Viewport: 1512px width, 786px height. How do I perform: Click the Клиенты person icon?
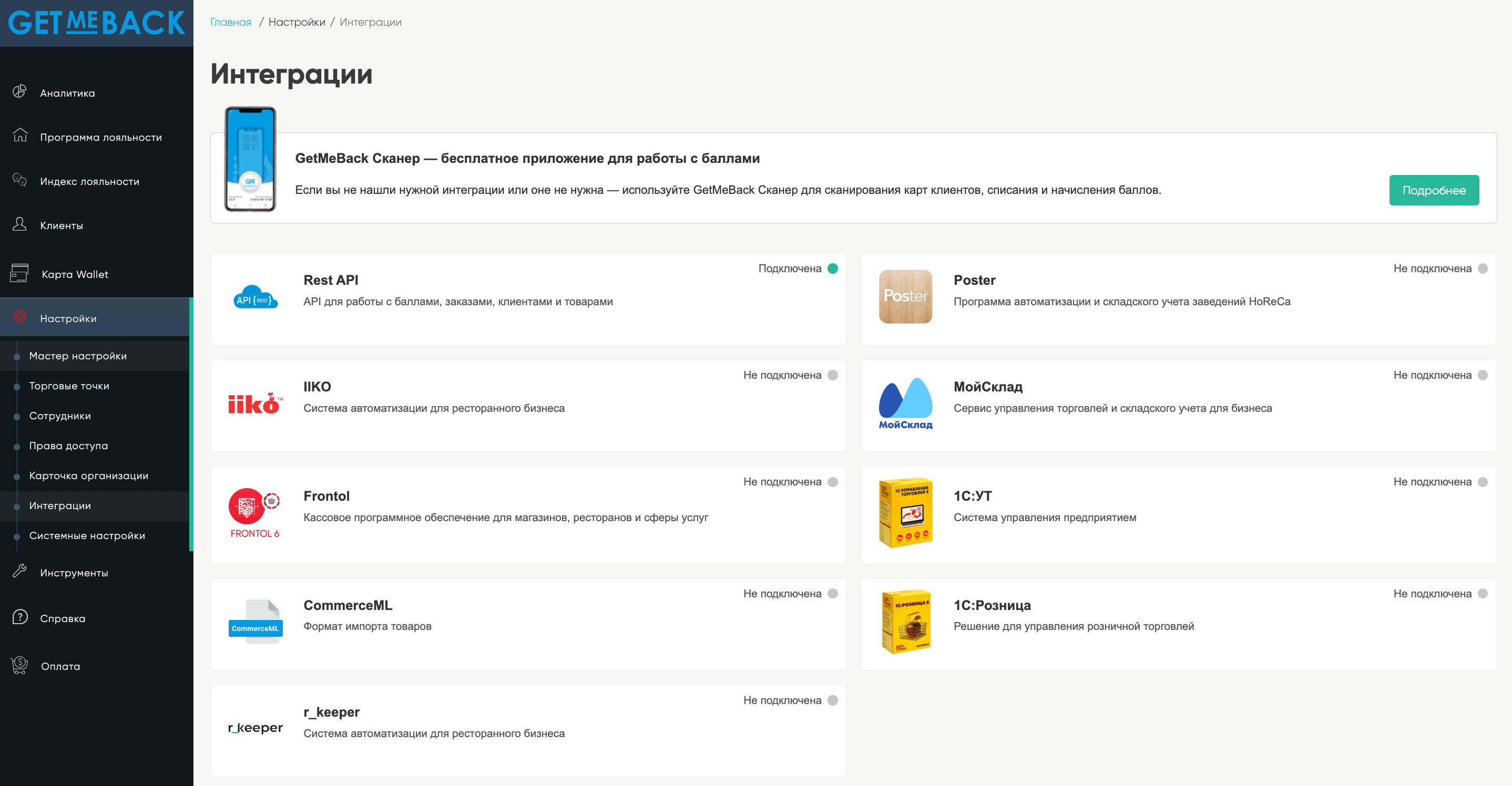tap(20, 225)
